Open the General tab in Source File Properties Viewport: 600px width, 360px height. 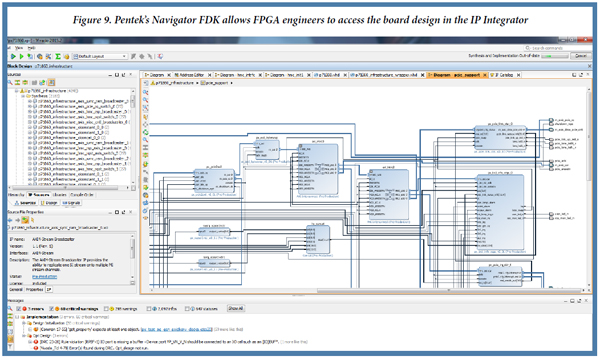pyautogui.click(x=16, y=290)
